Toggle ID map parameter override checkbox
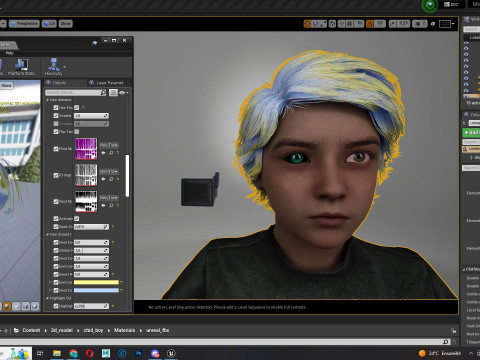The image size is (480, 360). pyautogui.click(x=56, y=175)
